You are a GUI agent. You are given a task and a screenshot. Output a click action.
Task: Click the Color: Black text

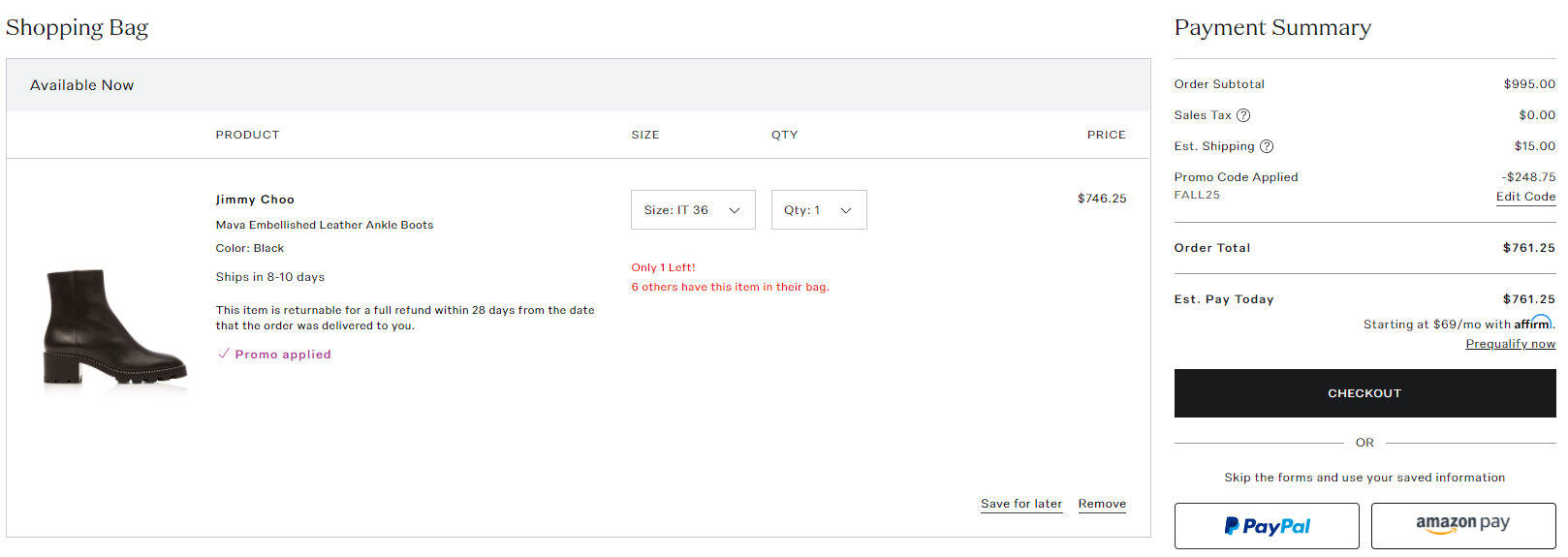pos(250,248)
